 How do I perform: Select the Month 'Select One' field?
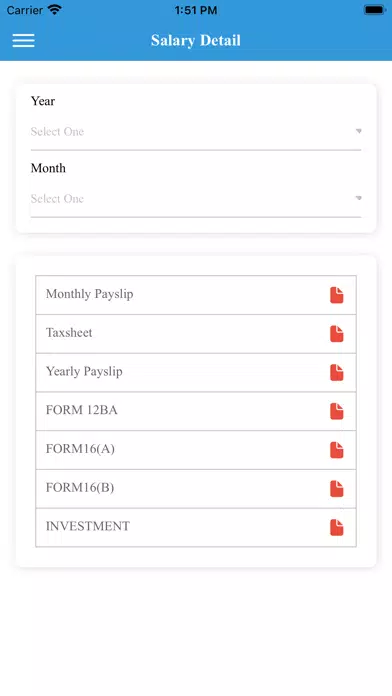pyautogui.click(x=196, y=199)
